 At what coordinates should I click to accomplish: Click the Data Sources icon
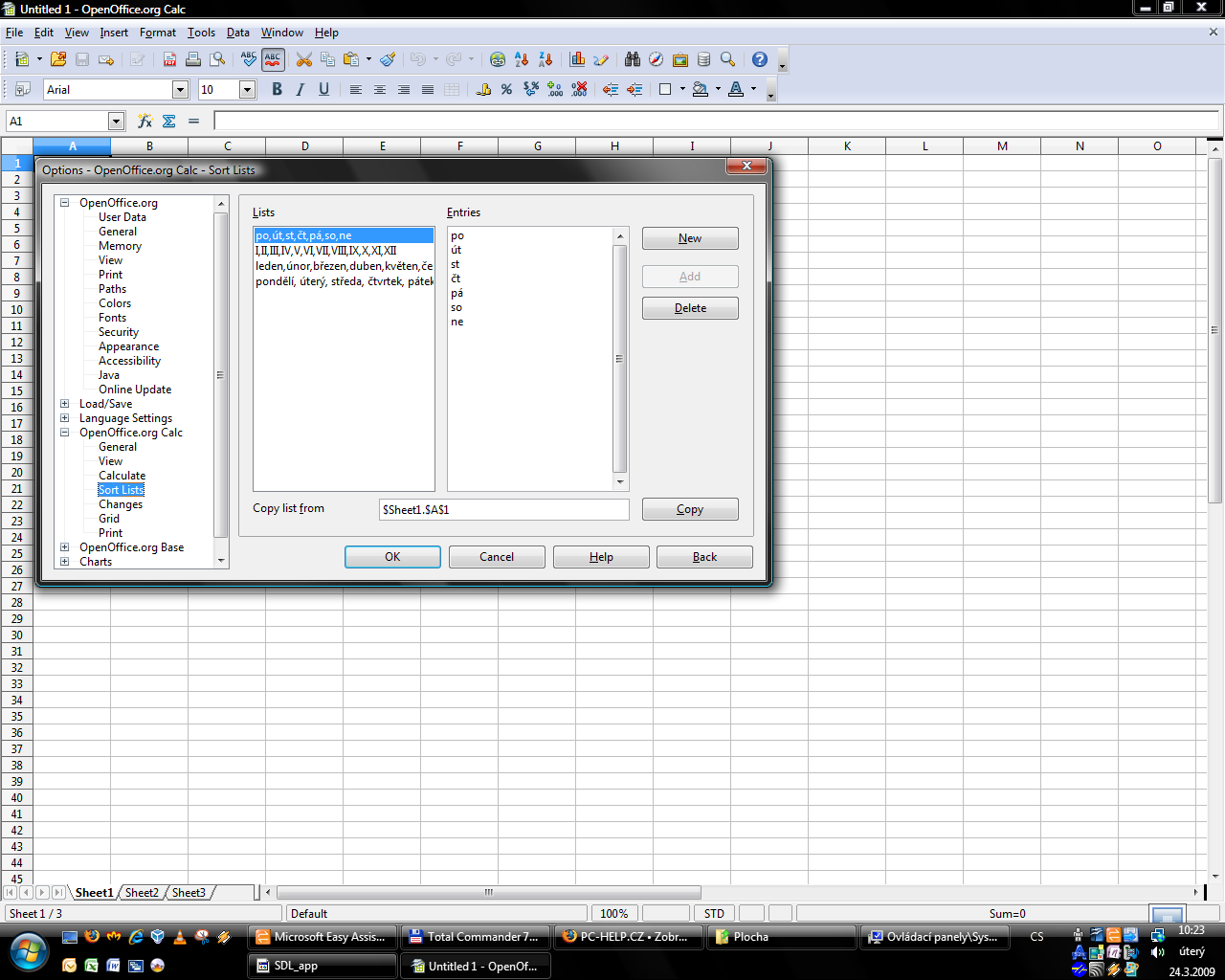tap(703, 59)
